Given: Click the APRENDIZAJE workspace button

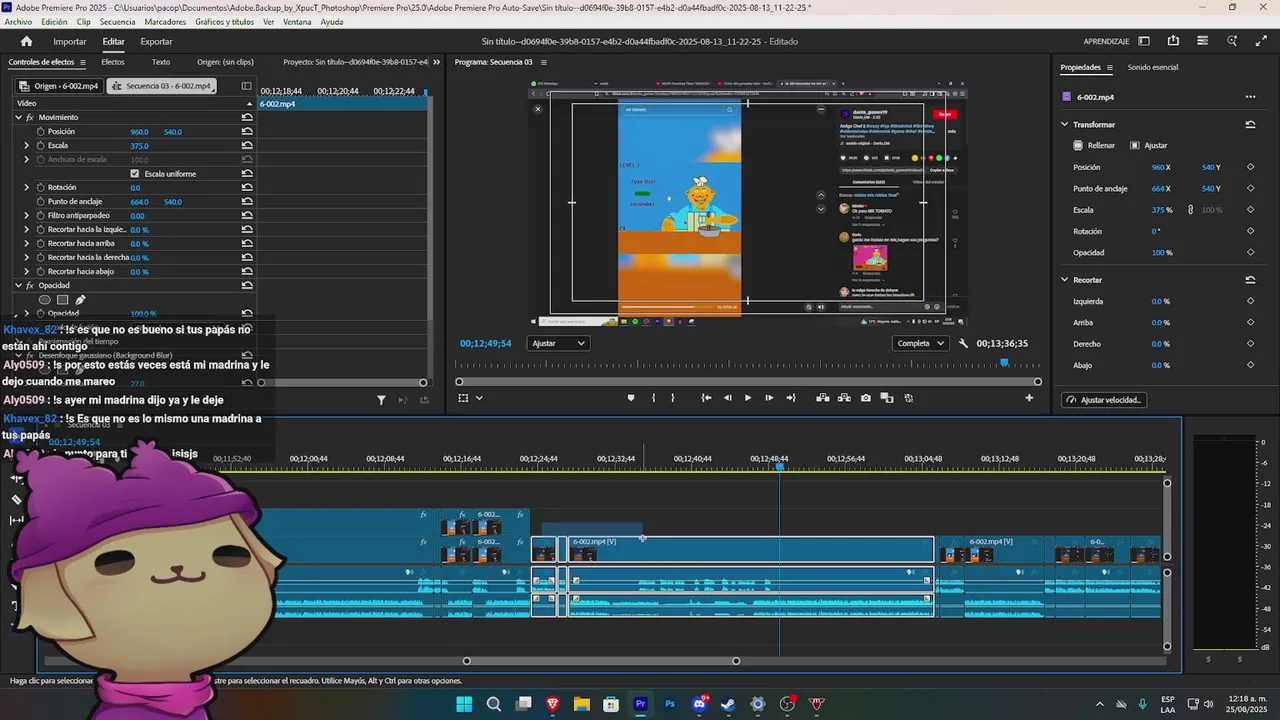Looking at the screenshot, I should pos(1106,41).
